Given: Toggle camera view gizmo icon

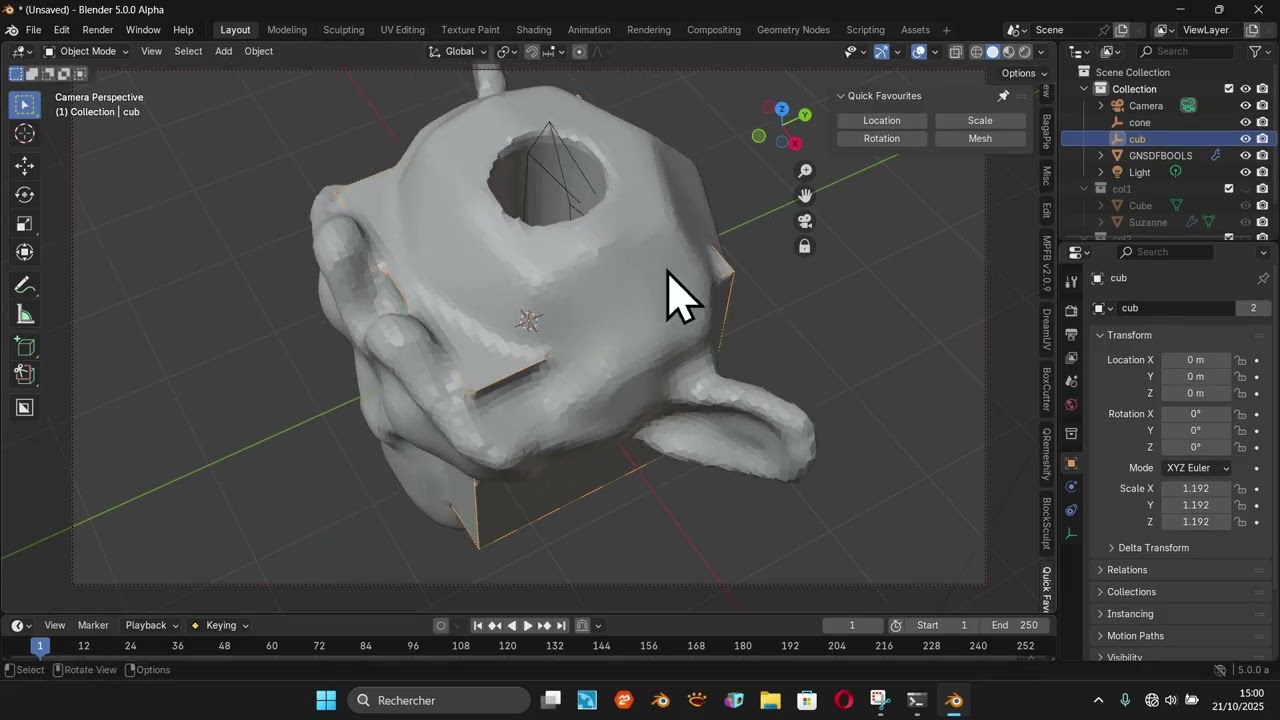Looking at the screenshot, I should coord(805,221).
